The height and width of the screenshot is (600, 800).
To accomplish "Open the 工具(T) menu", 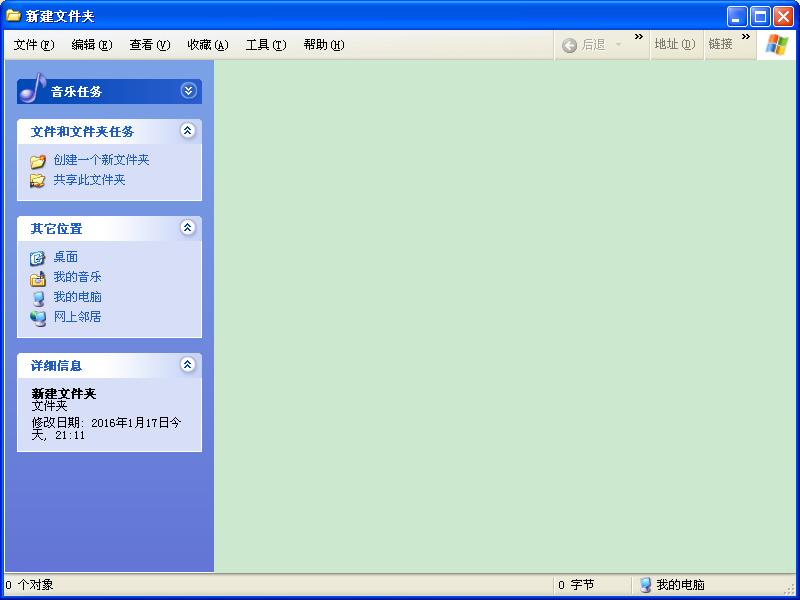I will (265, 45).
